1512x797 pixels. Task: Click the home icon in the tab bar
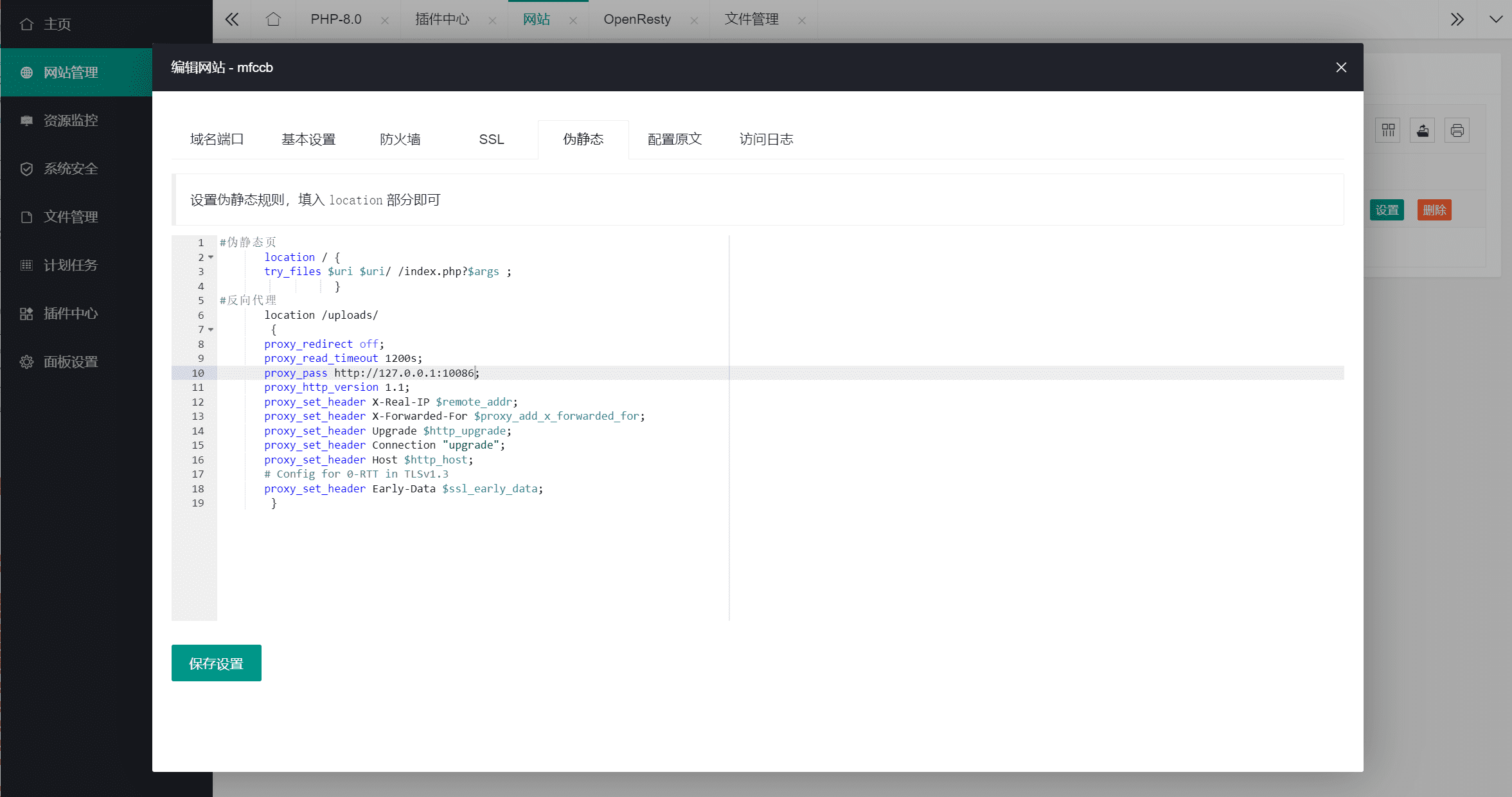pyautogui.click(x=272, y=19)
